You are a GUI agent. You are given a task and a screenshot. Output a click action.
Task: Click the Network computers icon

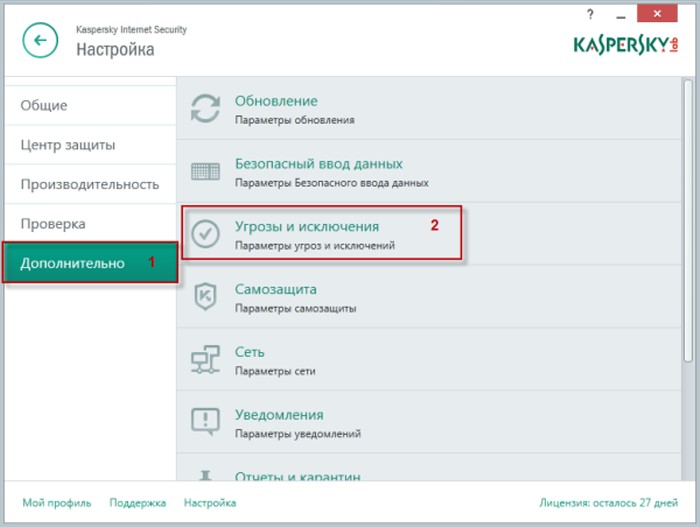tap(205, 359)
